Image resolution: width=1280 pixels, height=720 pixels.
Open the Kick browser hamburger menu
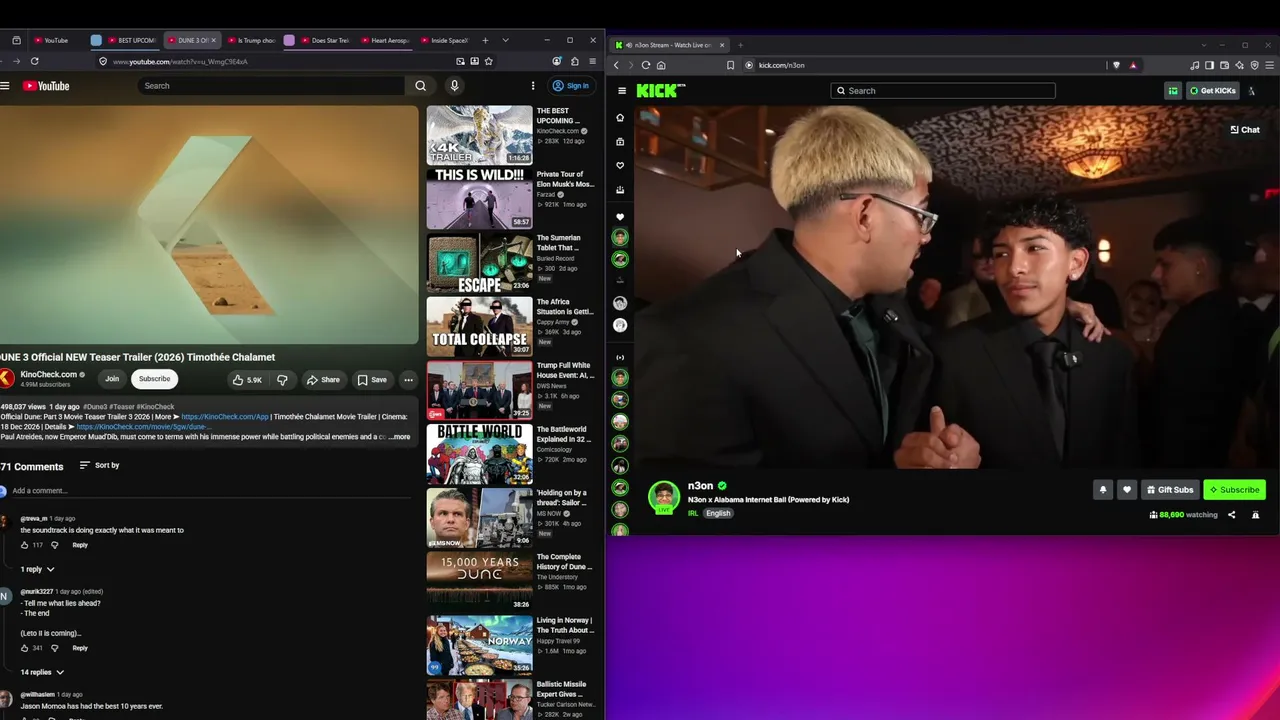[x=1269, y=65]
